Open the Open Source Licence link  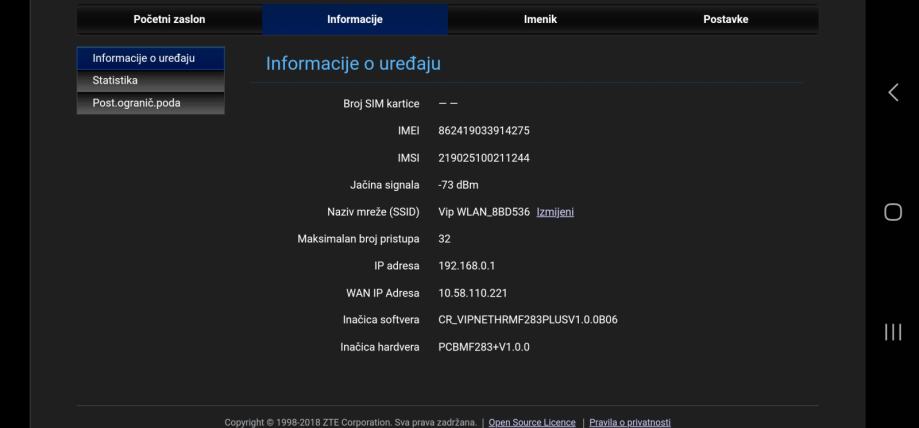tap(532, 422)
